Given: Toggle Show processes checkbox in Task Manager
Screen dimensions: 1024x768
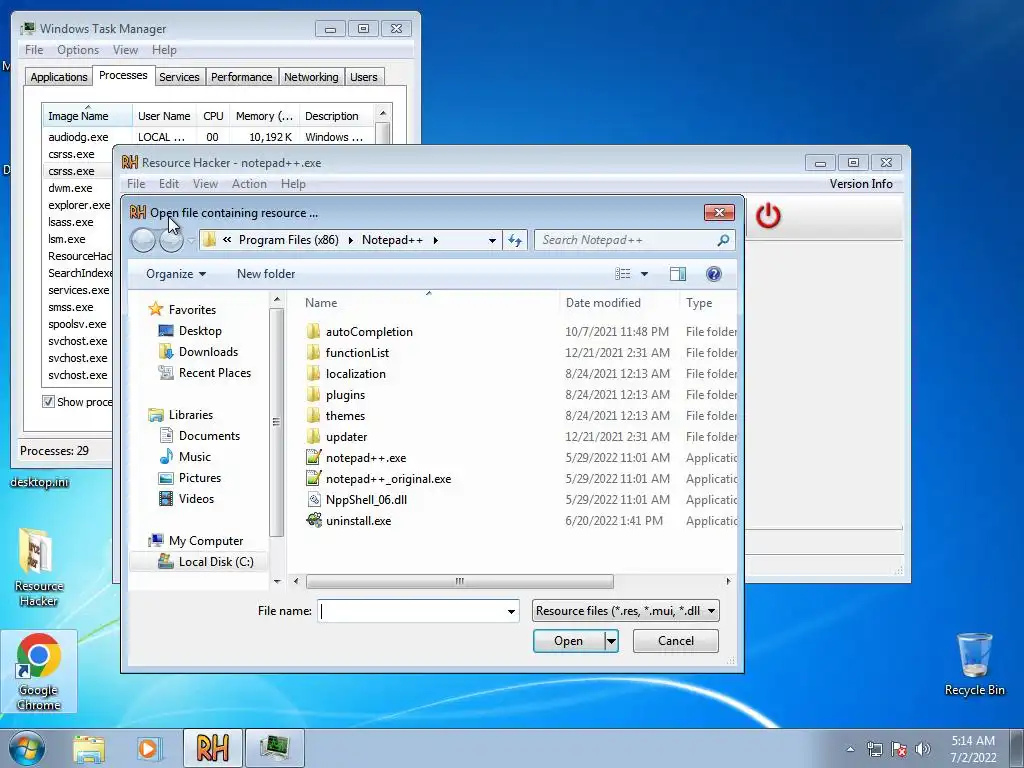Looking at the screenshot, I should (48, 402).
